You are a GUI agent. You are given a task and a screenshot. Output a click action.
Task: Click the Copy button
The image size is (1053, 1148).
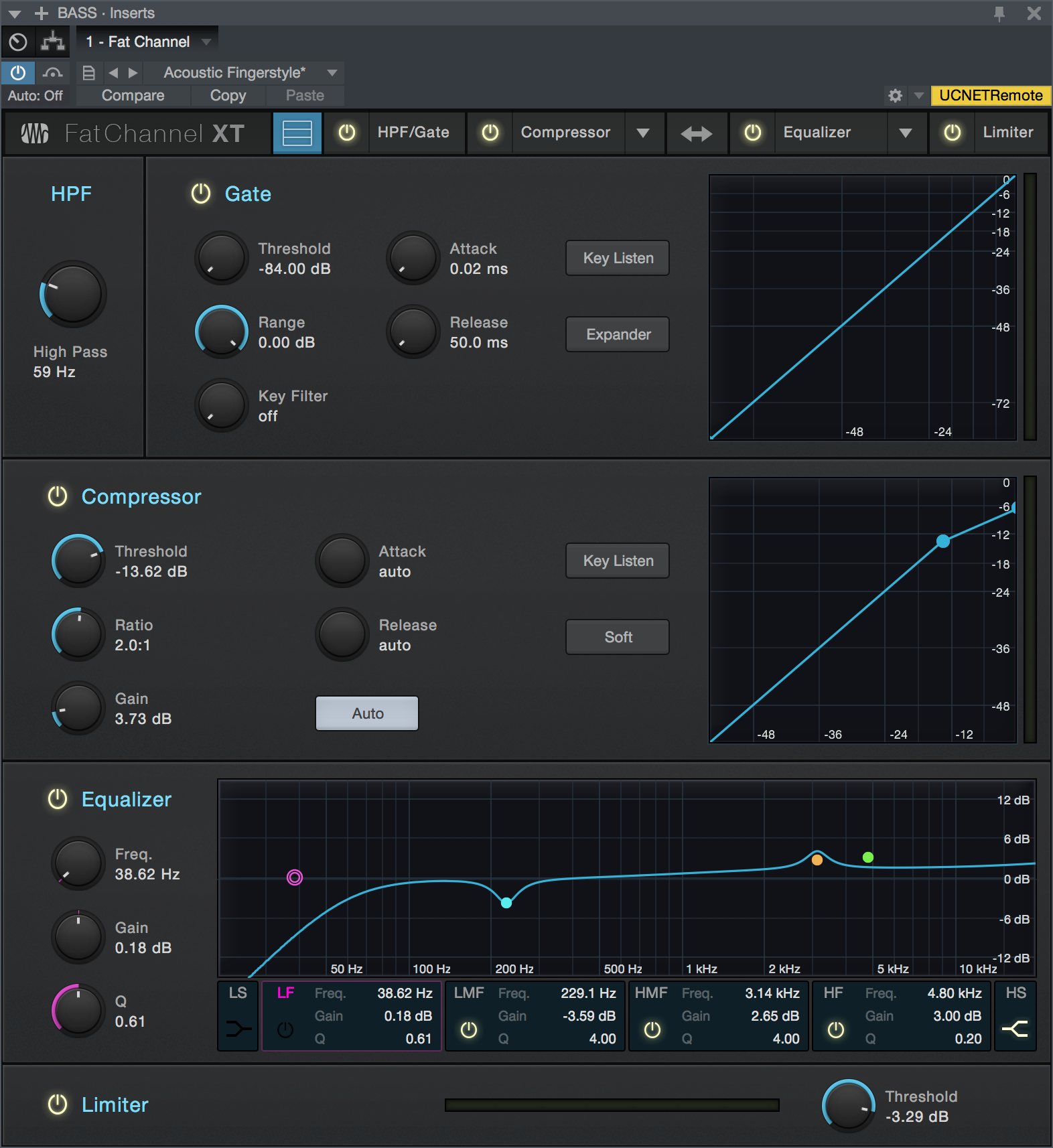pyautogui.click(x=228, y=96)
